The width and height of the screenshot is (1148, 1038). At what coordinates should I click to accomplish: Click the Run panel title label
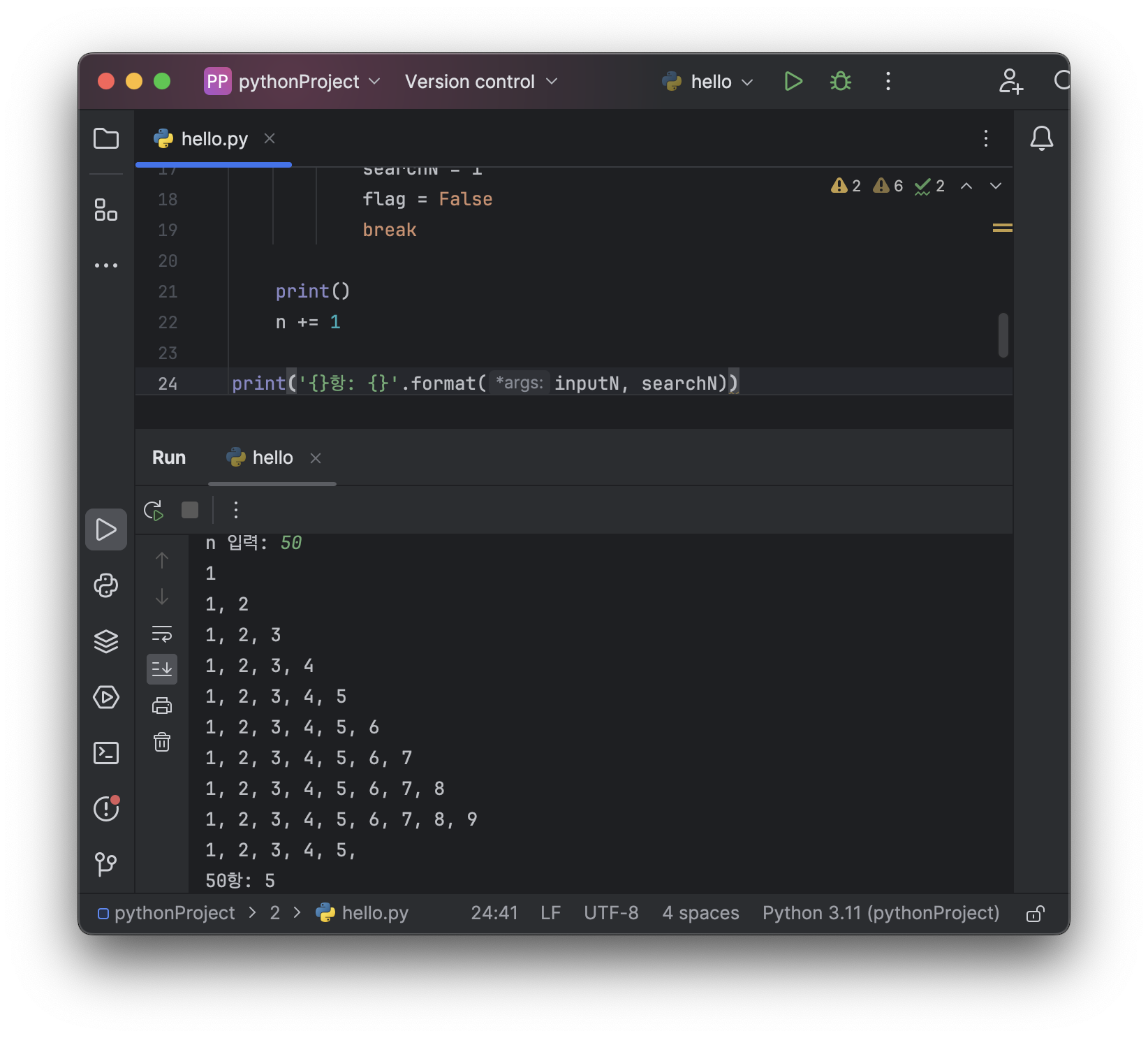tap(169, 458)
